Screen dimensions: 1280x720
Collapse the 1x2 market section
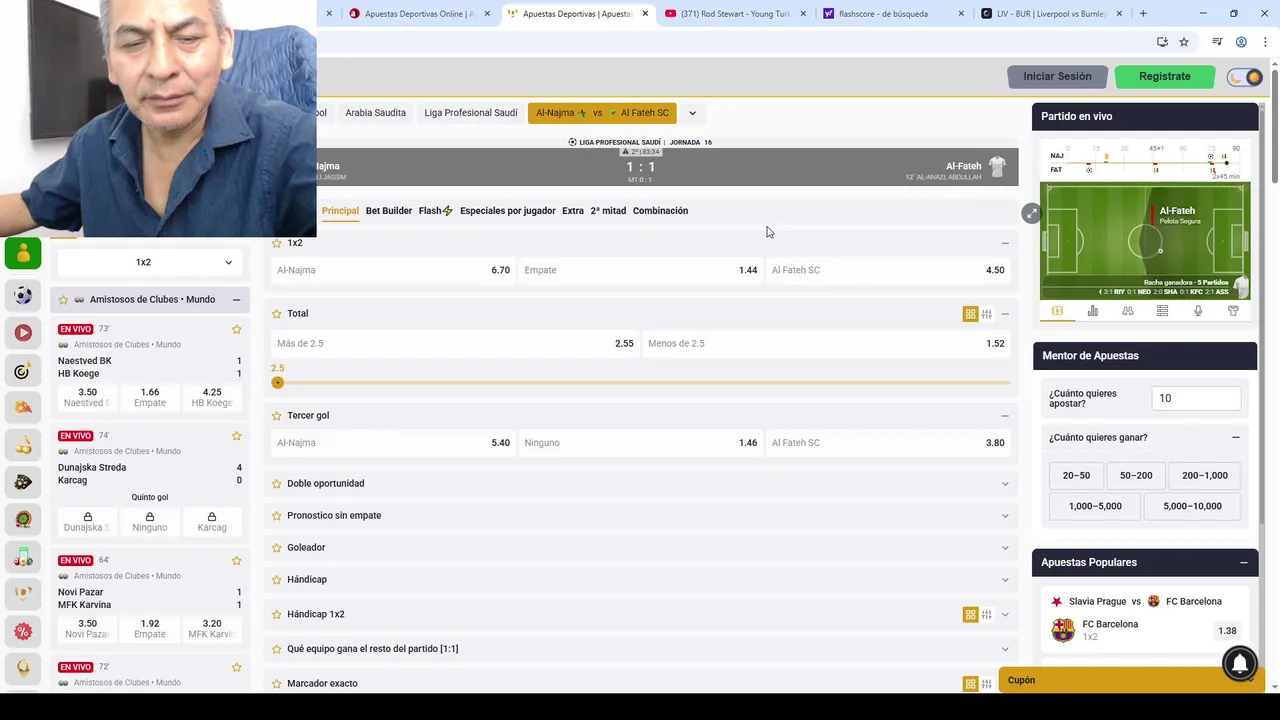(x=1005, y=243)
